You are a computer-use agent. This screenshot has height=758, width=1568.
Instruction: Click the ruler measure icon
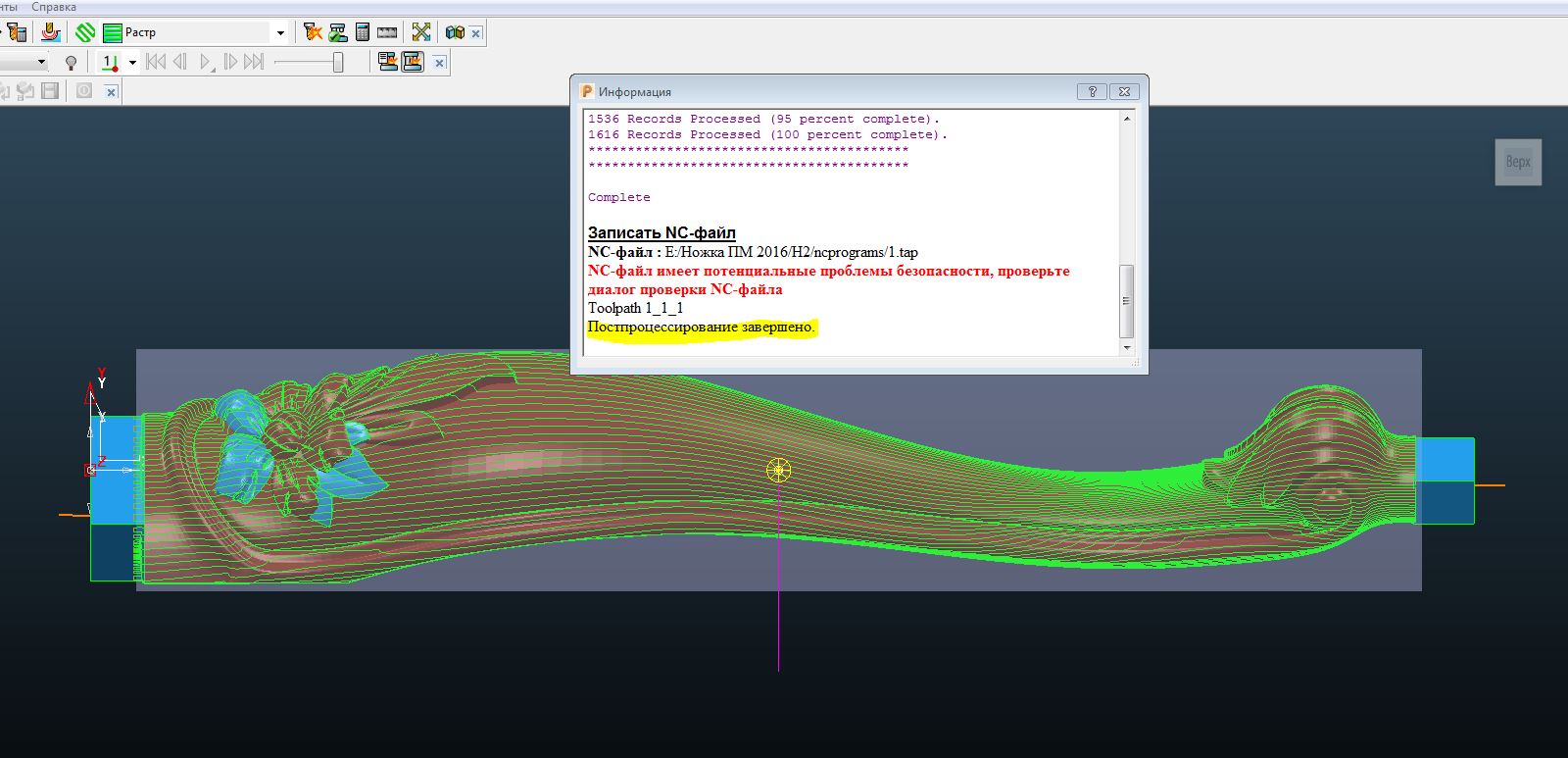coord(387,32)
